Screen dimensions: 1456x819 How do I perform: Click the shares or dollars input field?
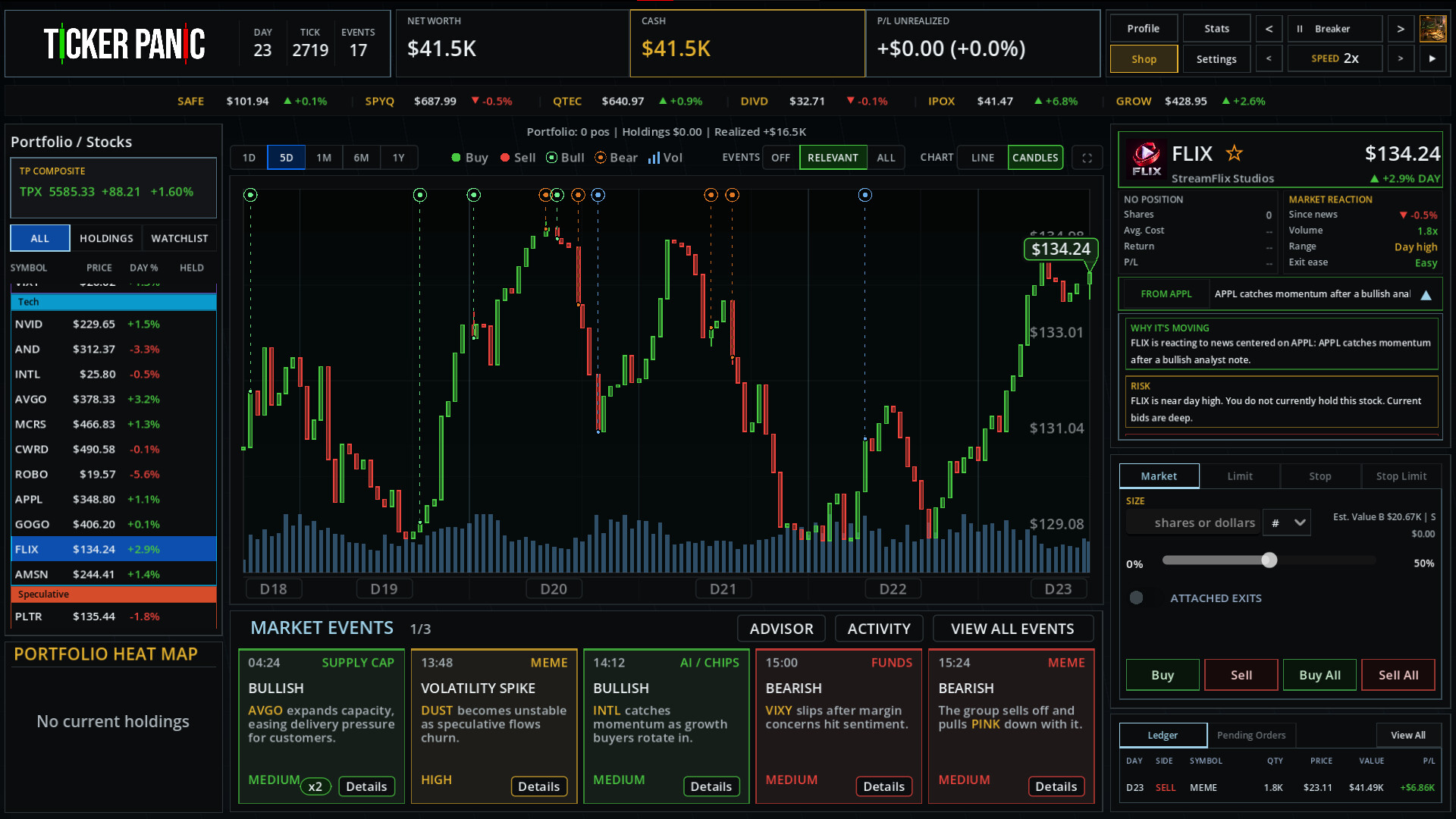pos(1194,522)
